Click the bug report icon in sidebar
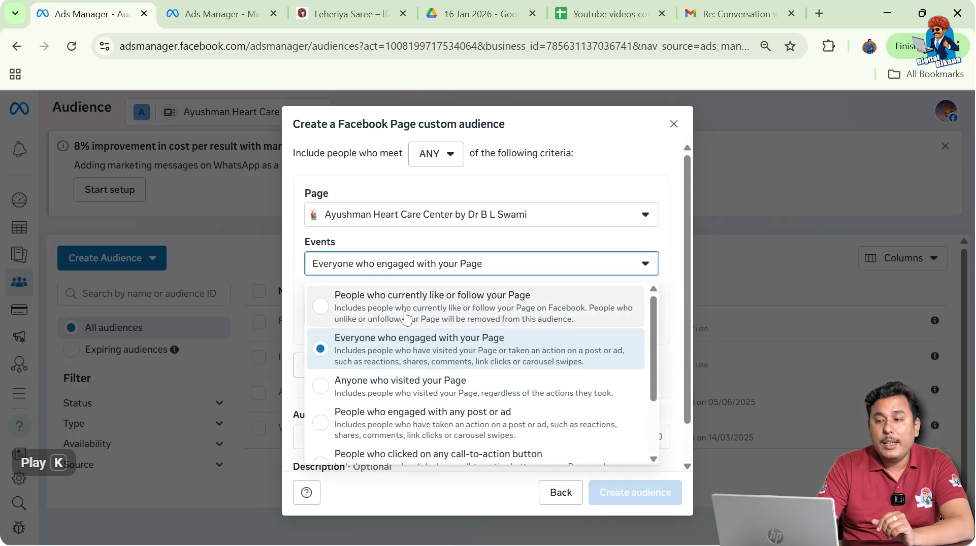The image size is (976, 546). point(19,528)
